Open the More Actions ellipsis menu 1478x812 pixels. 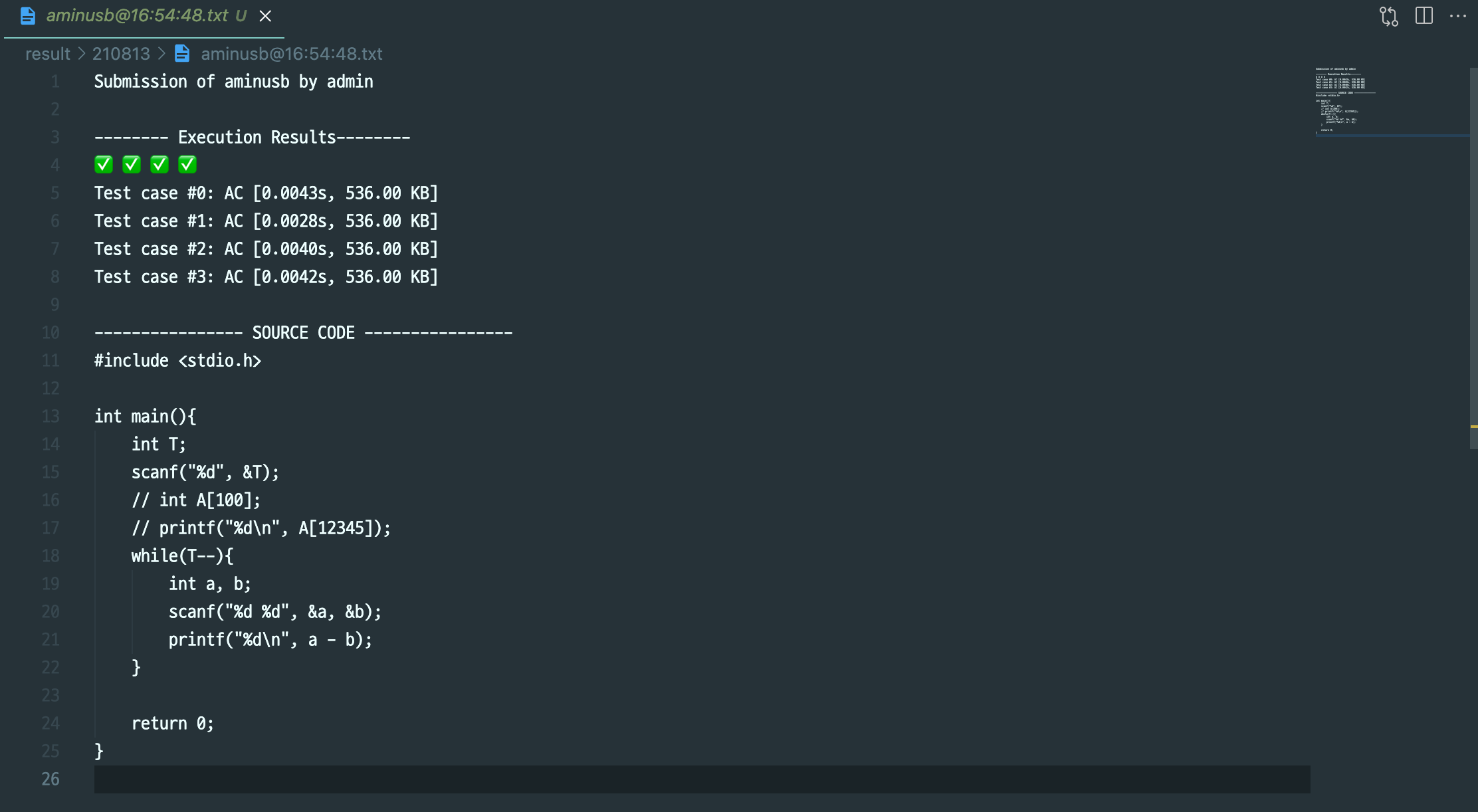pyautogui.click(x=1458, y=16)
